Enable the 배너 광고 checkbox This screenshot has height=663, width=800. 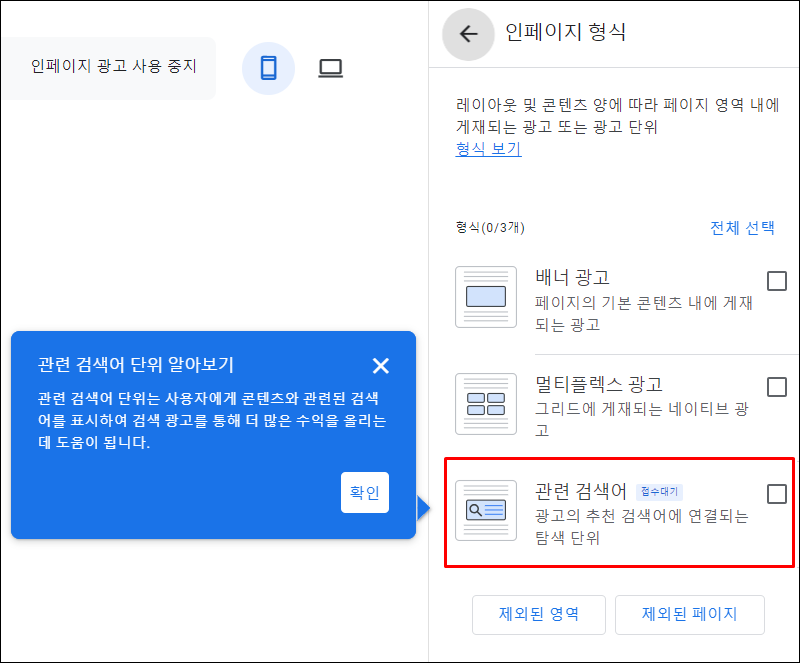[777, 281]
